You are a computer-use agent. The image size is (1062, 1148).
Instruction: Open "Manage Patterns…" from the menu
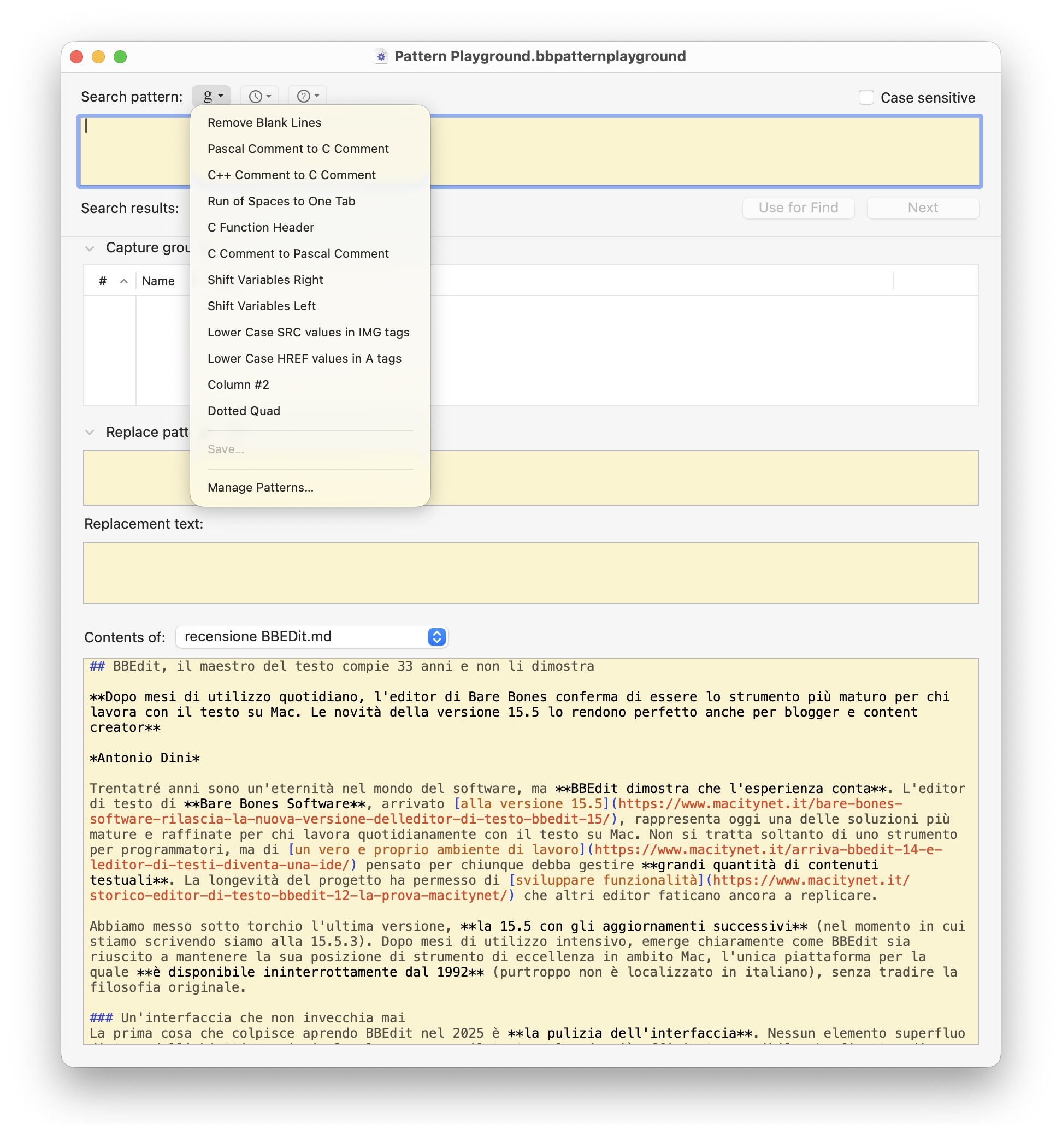click(x=261, y=487)
